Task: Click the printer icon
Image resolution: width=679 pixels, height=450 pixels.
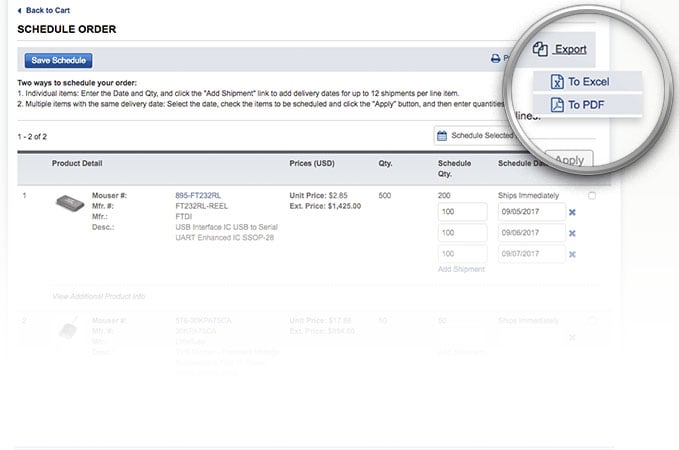Action: [494, 60]
